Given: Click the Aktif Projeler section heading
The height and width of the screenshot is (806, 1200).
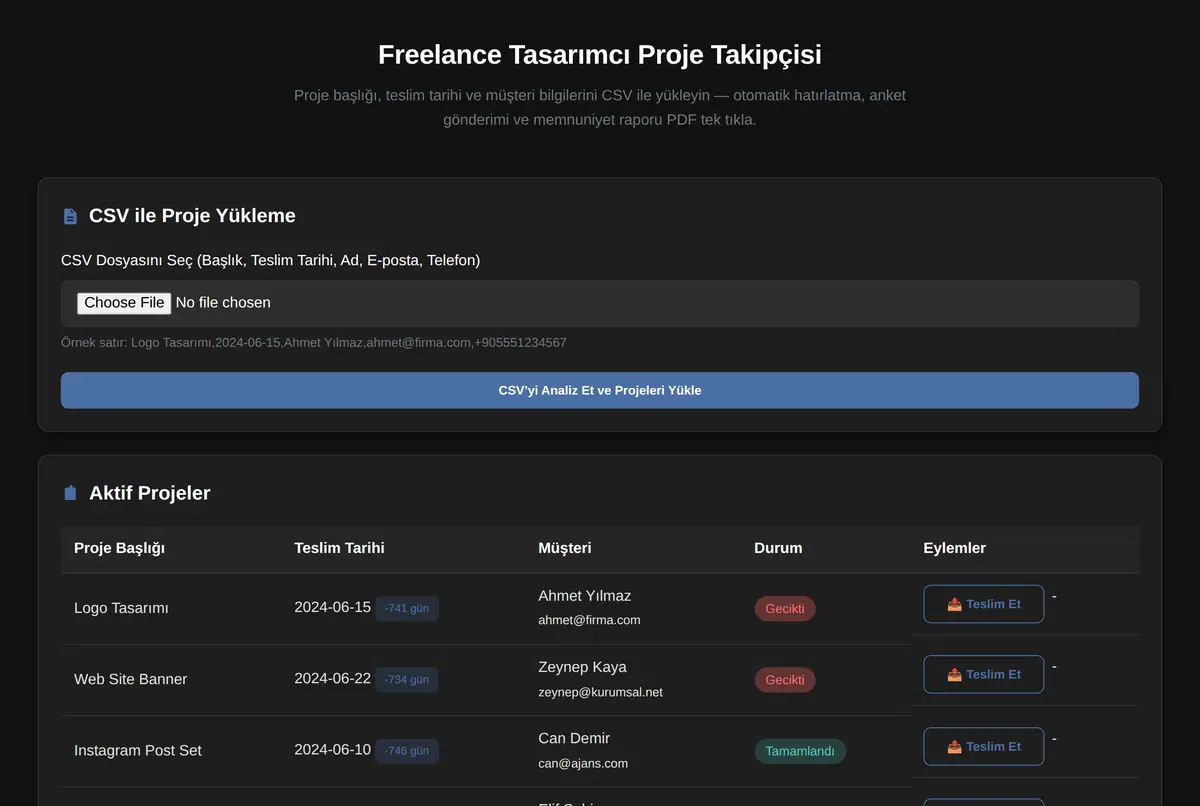Looking at the screenshot, I should (149, 493).
